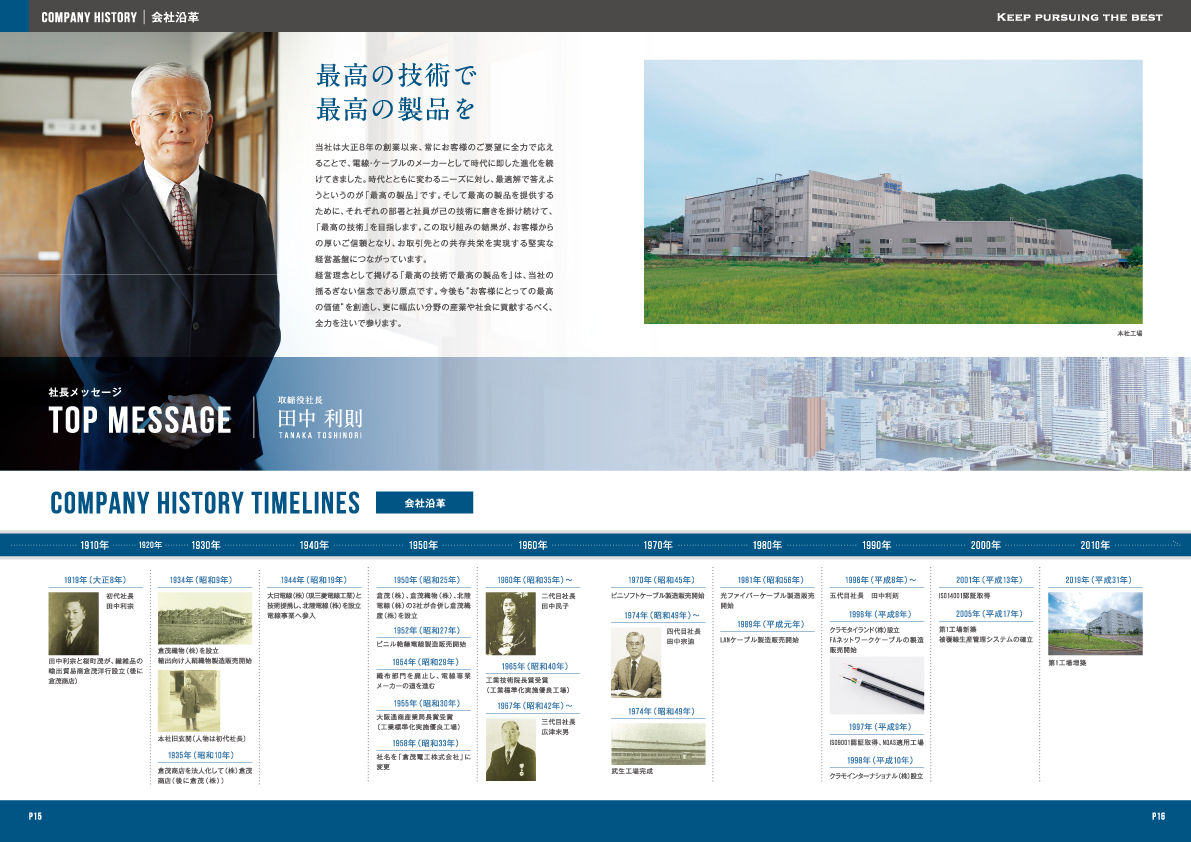Click the 2005年（平成17年） entry heading
This screenshot has height=842, width=1191.
tap(989, 614)
